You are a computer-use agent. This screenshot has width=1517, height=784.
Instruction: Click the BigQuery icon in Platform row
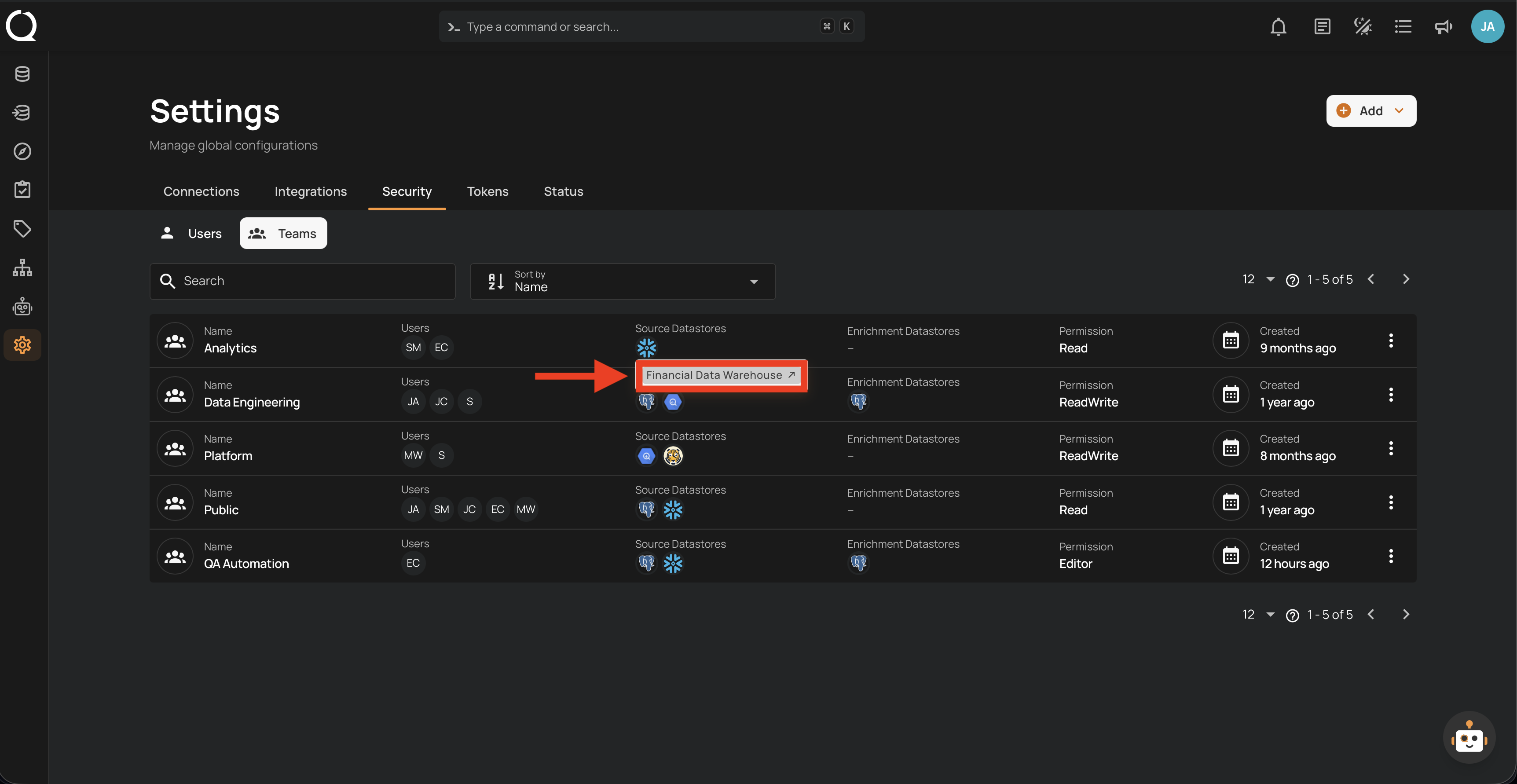pyautogui.click(x=647, y=455)
